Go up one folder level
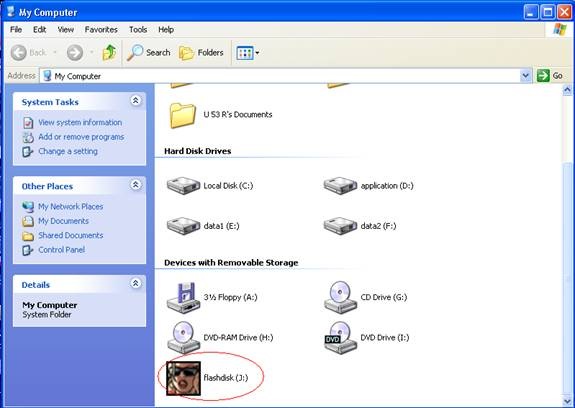 tap(109, 53)
